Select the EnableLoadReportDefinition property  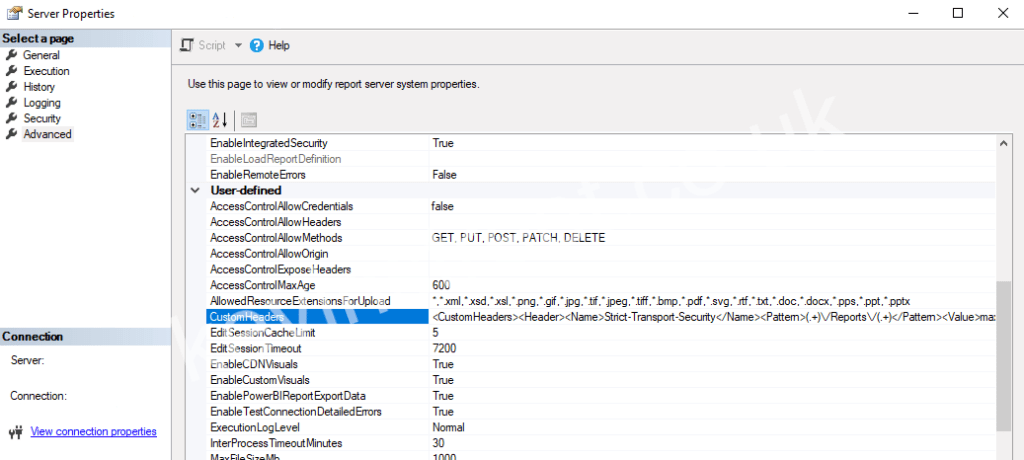[276, 159]
